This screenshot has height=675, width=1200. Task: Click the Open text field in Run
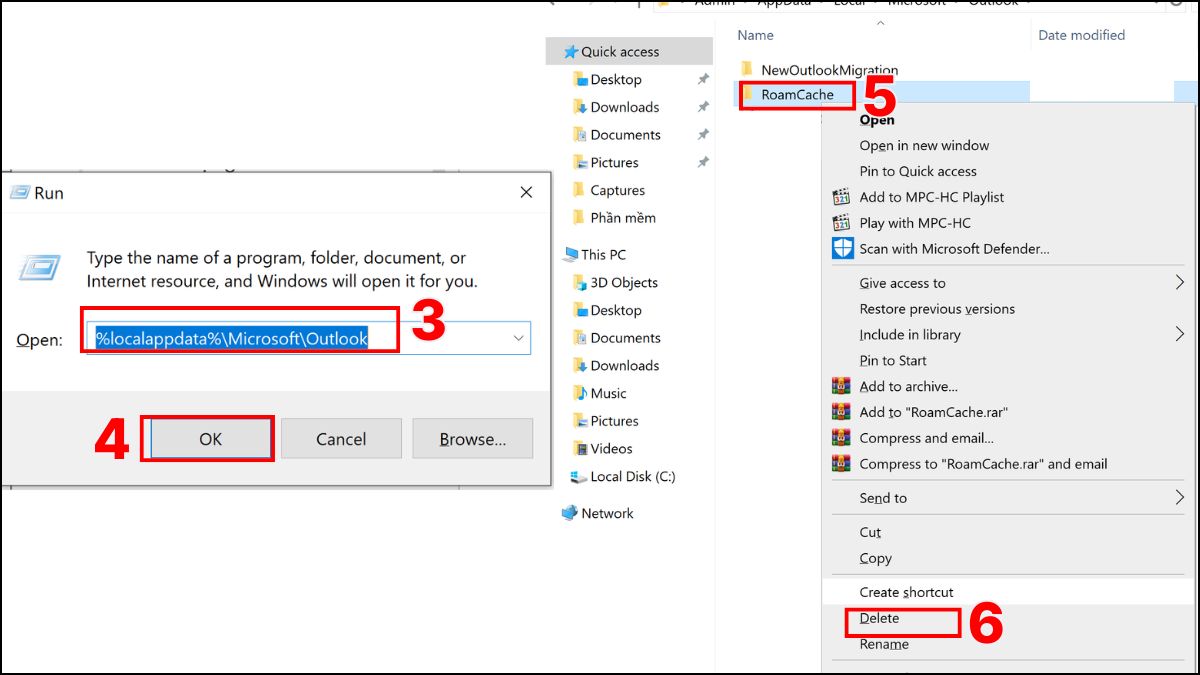[307, 338]
